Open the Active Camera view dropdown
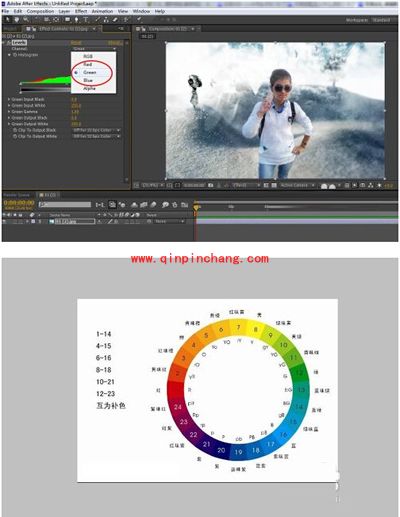 (x=297, y=185)
